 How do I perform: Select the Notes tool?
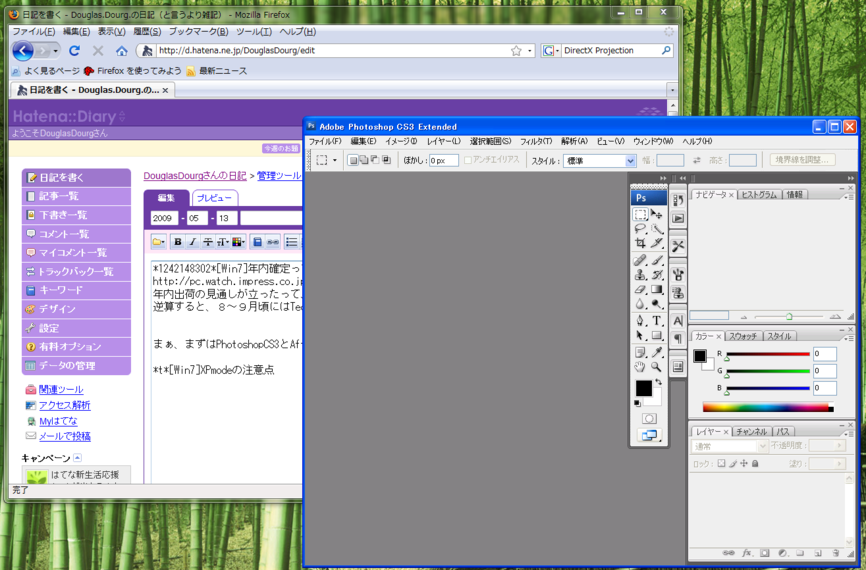(x=641, y=352)
